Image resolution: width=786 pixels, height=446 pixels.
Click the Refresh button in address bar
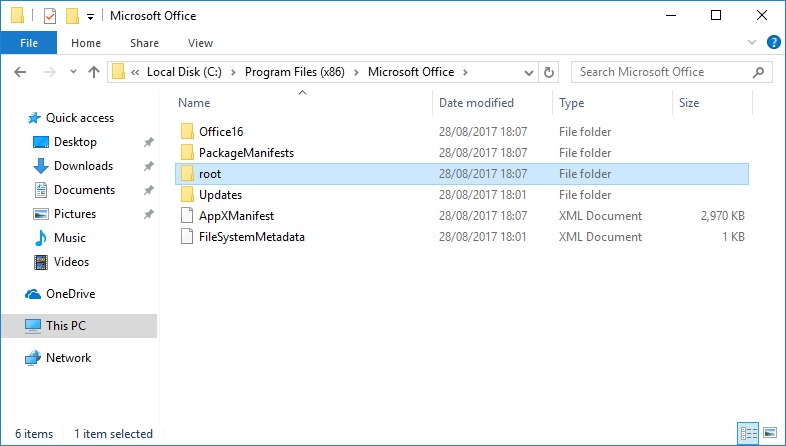[548, 72]
